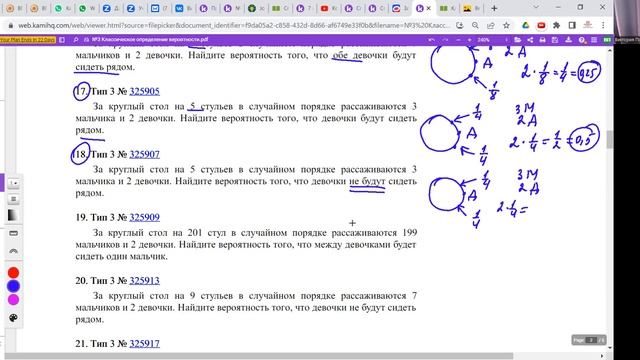Image resolution: width=640 pixels, height=360 pixels.
Task: Open the Kami help icon
Action: point(582,40)
